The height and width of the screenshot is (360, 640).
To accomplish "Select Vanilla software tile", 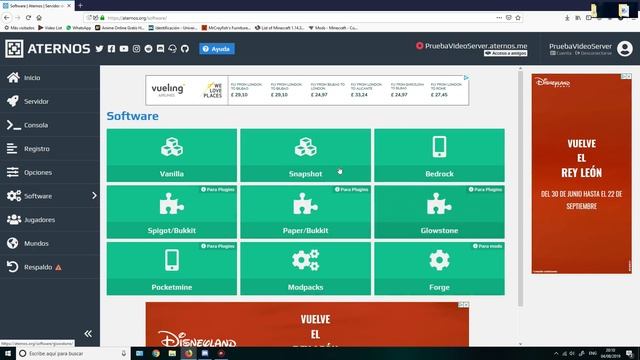I will tap(172, 155).
